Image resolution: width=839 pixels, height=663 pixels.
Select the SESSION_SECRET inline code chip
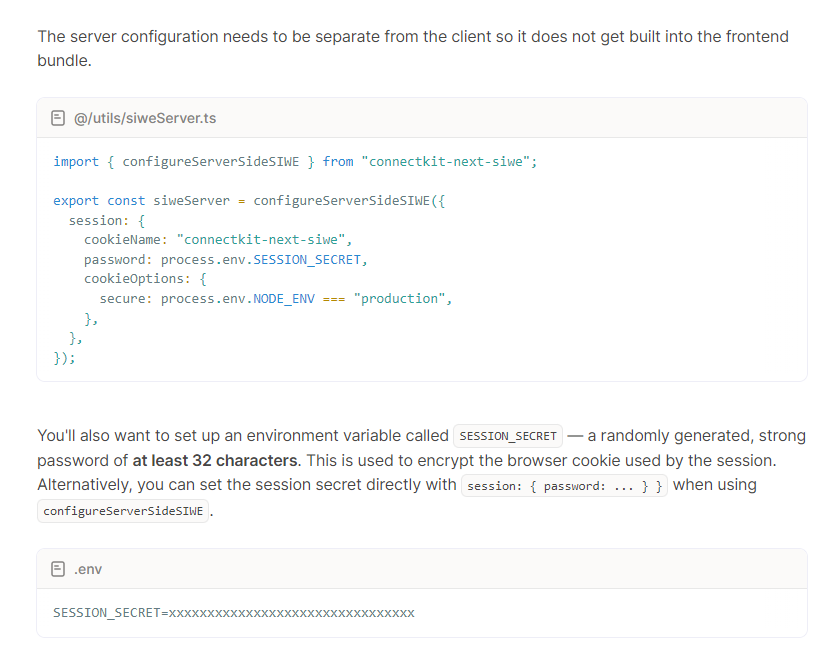point(508,436)
